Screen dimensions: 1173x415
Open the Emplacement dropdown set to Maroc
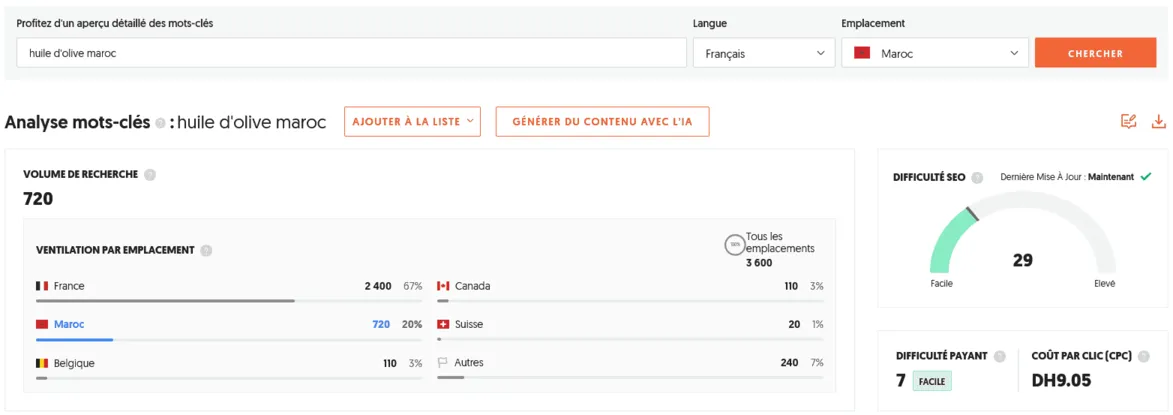coord(935,53)
